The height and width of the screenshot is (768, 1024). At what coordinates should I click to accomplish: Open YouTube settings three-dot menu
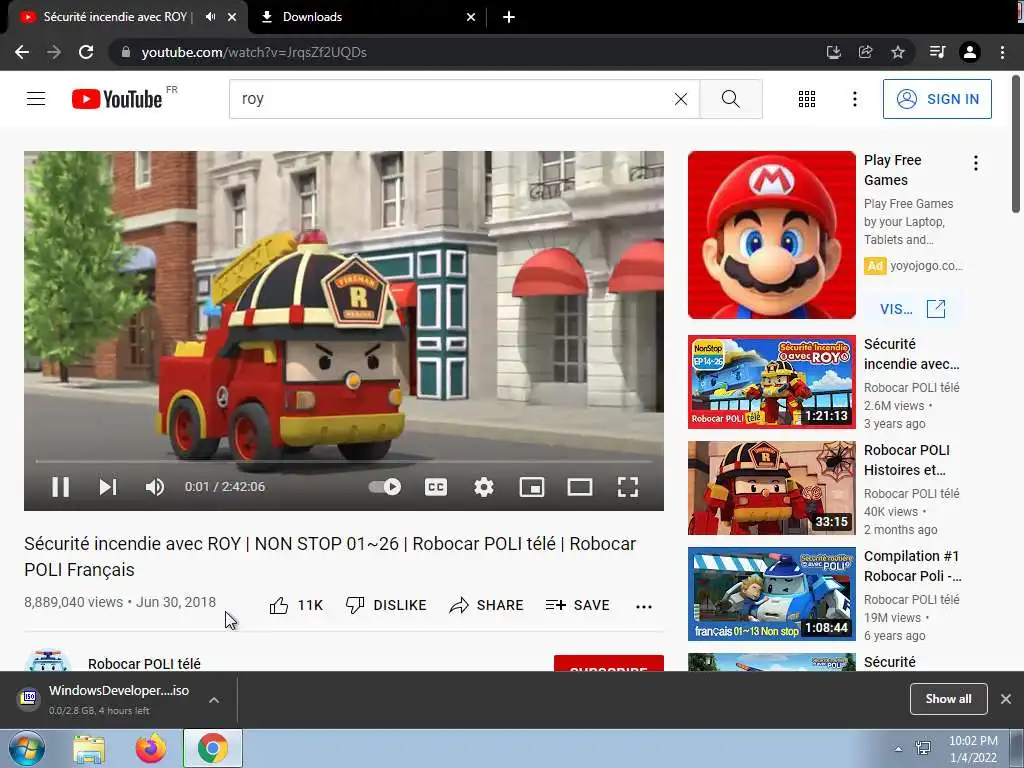pyautogui.click(x=854, y=99)
